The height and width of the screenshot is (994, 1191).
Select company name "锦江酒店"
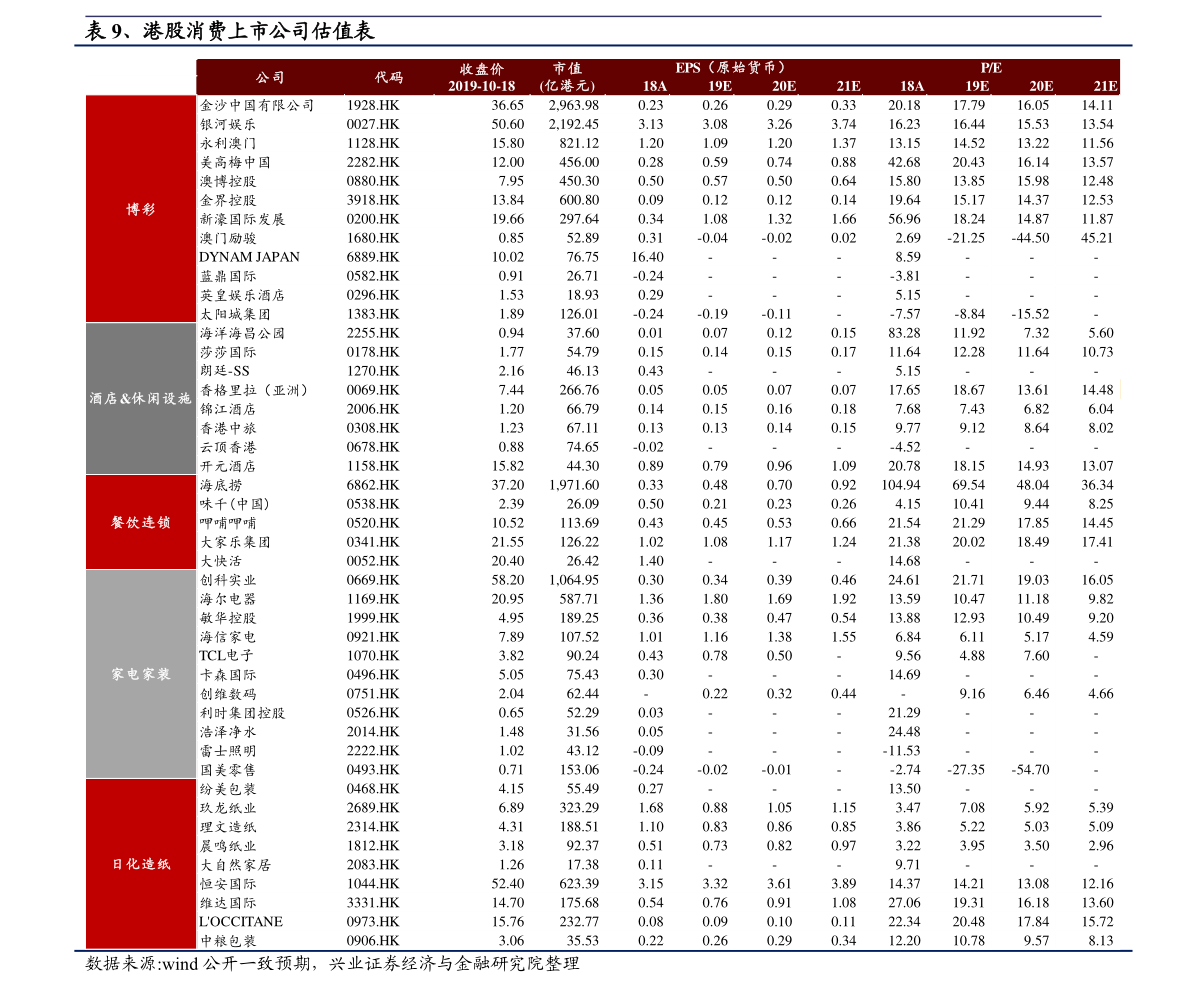point(228,409)
